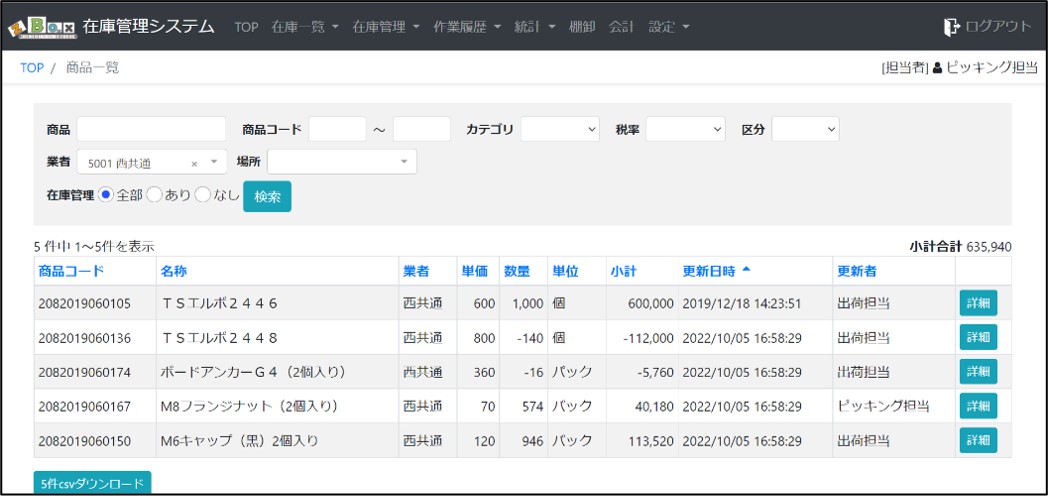Open the 区分 dropdown

click(x=805, y=129)
